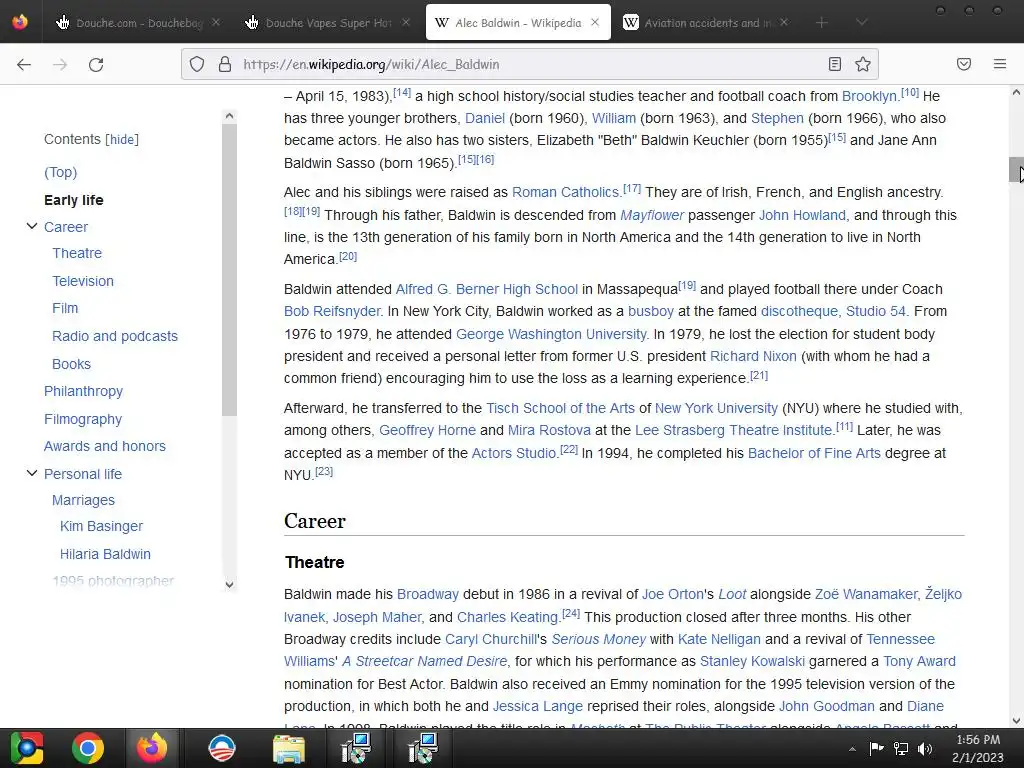The image size is (1024, 768).
Task: Open Hilaria Baldwin contents entry
Action: [105, 554]
